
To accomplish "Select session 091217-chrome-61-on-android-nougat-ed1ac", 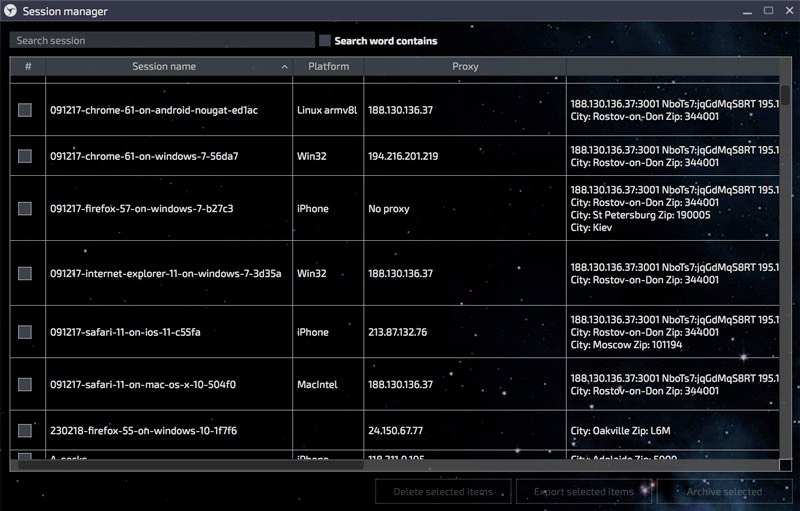I will [154, 110].
